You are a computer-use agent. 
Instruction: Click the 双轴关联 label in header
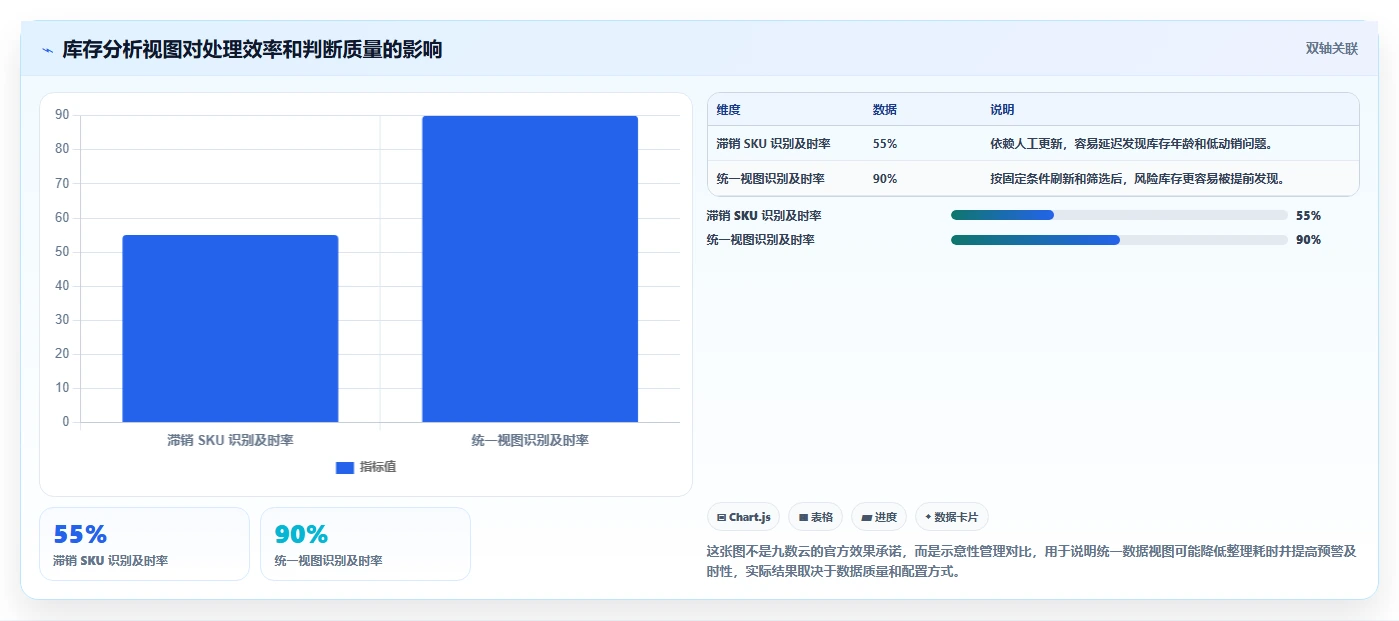coord(1331,48)
